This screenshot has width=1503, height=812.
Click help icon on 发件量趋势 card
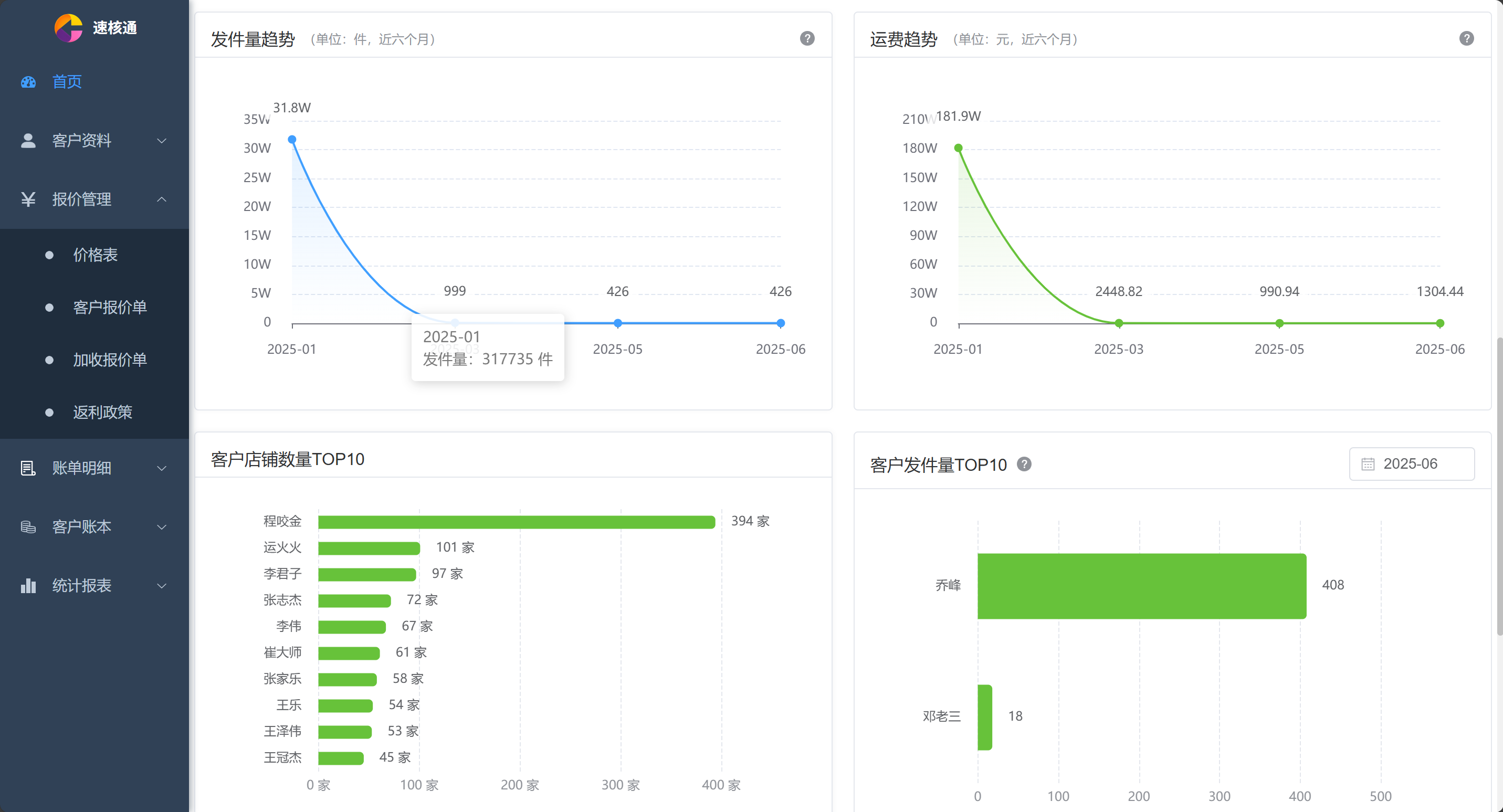806,38
